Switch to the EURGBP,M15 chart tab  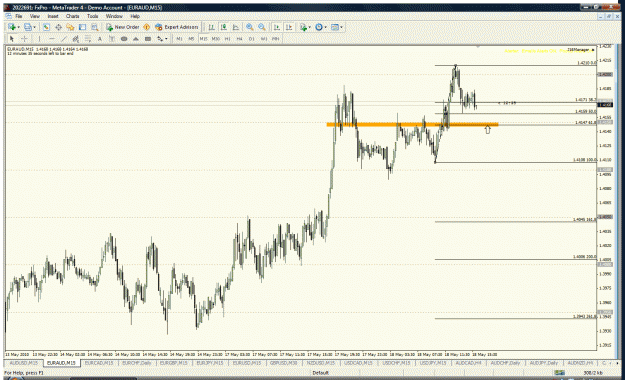click(173, 363)
